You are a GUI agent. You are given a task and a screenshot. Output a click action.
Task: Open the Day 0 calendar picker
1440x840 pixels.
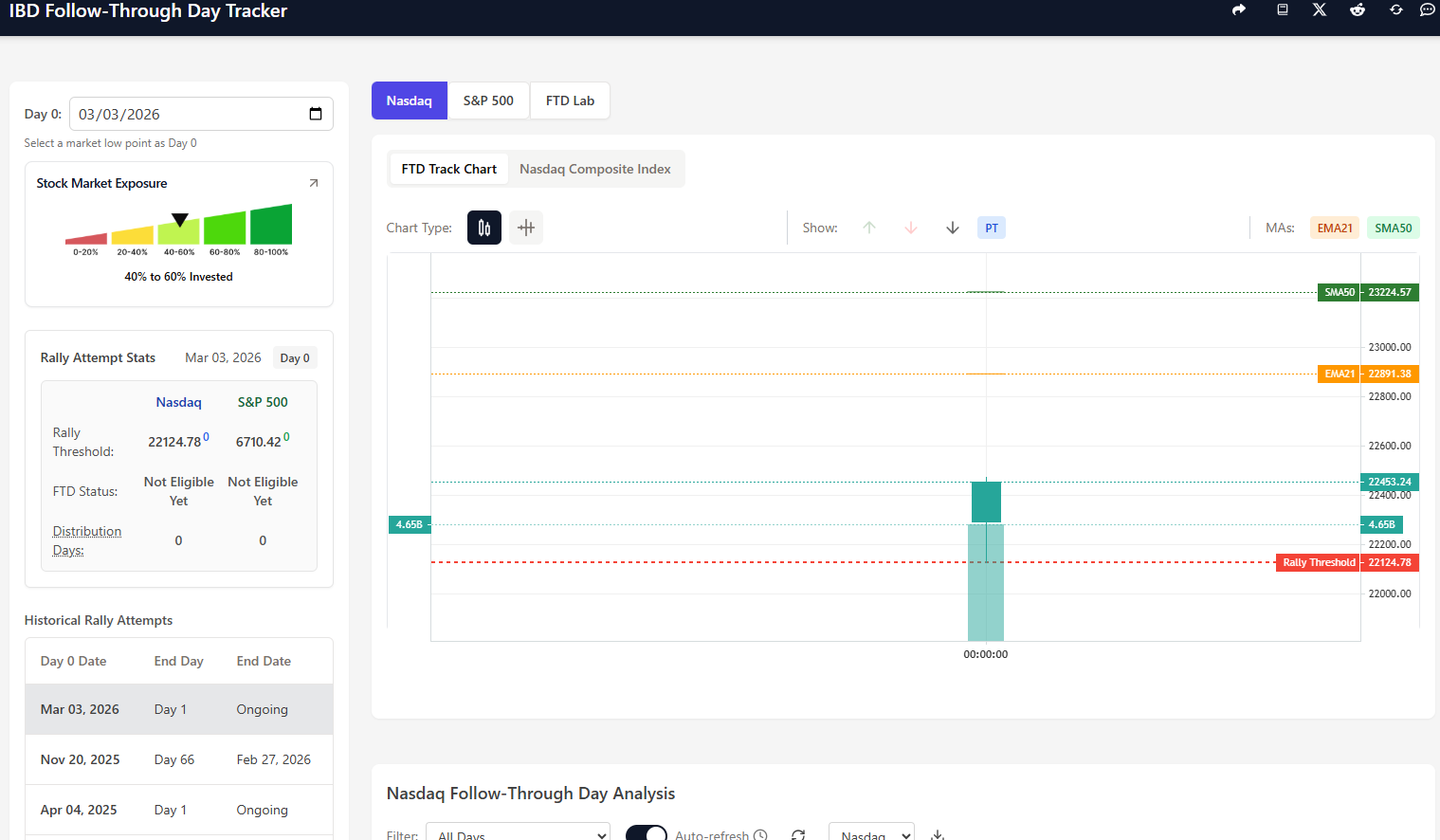pyautogui.click(x=316, y=114)
